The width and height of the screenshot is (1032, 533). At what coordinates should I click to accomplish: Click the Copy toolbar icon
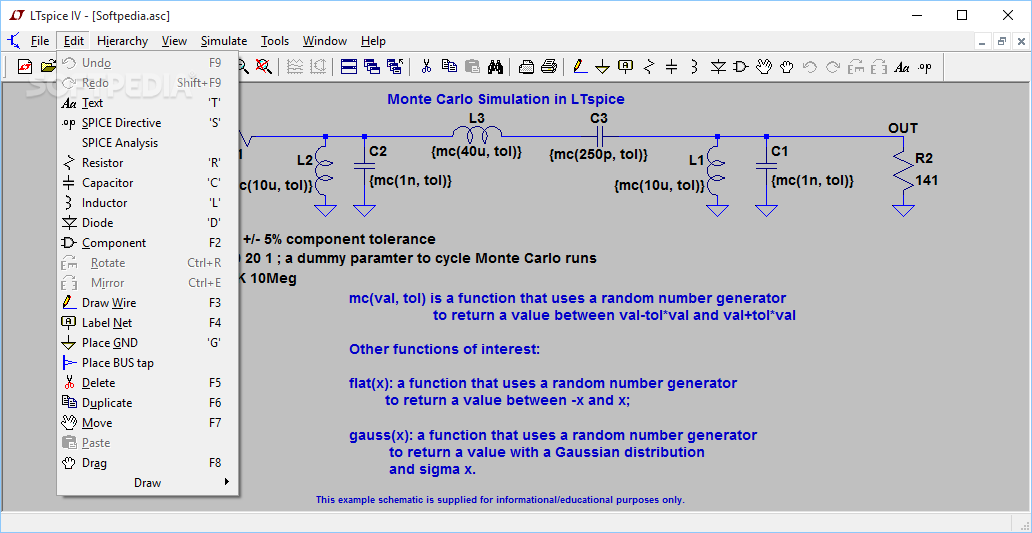click(450, 66)
